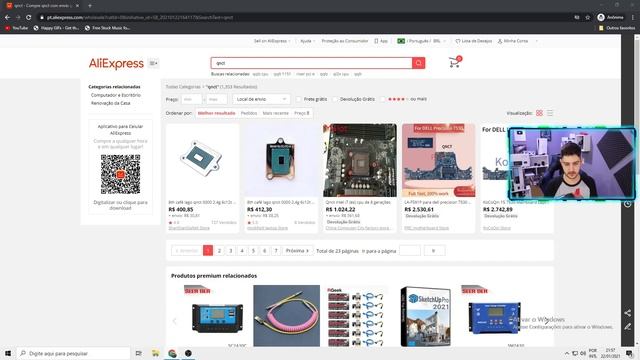Enable the Frete grátis checkbox
Screen dimensions: 640x360
pos(298,99)
